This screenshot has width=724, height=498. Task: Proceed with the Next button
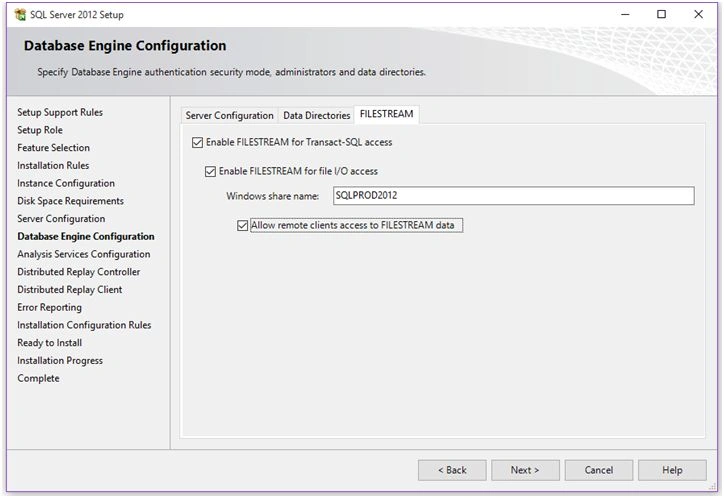(x=525, y=470)
